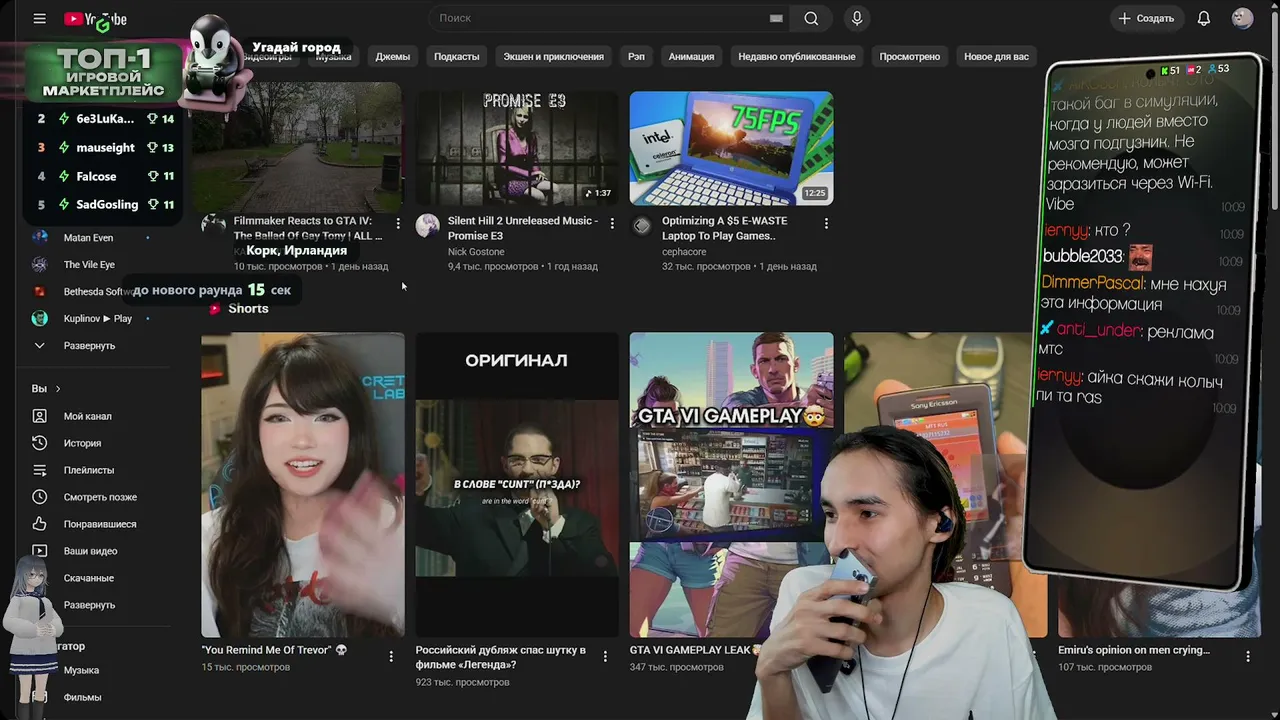Open channel avatar beside Filmmaker Reacts video

click(213, 225)
